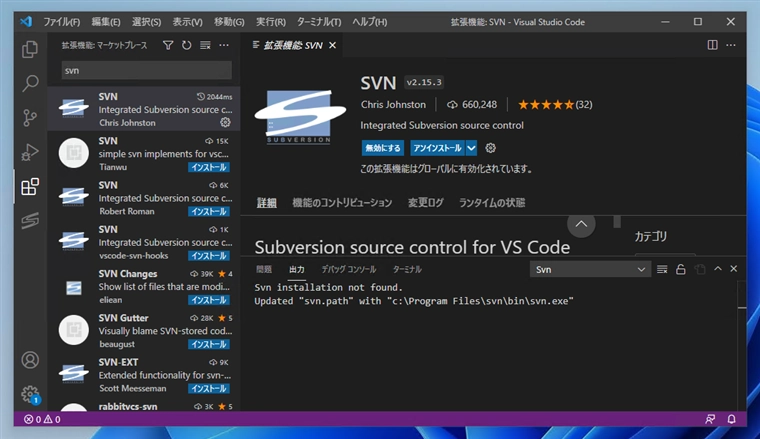Click the Subversion logo in extension details
760x439 pixels.
(300, 117)
